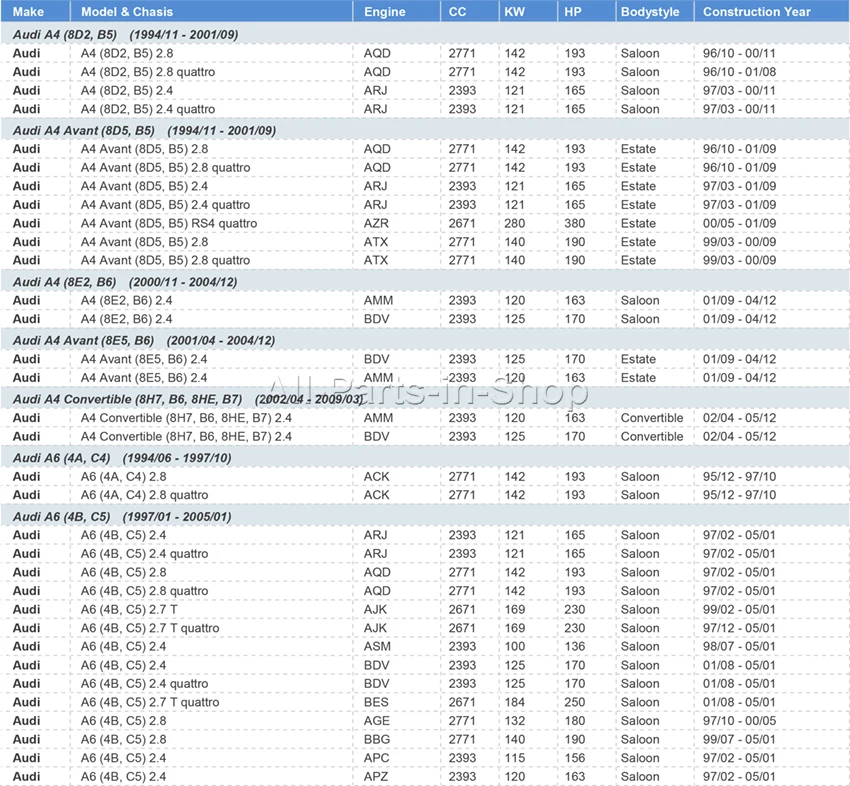The image size is (850, 786).
Task: Click construction year 99/03 - 00/09 in the 2.8 quattro ATX row
Action: pyautogui.click(x=739, y=260)
